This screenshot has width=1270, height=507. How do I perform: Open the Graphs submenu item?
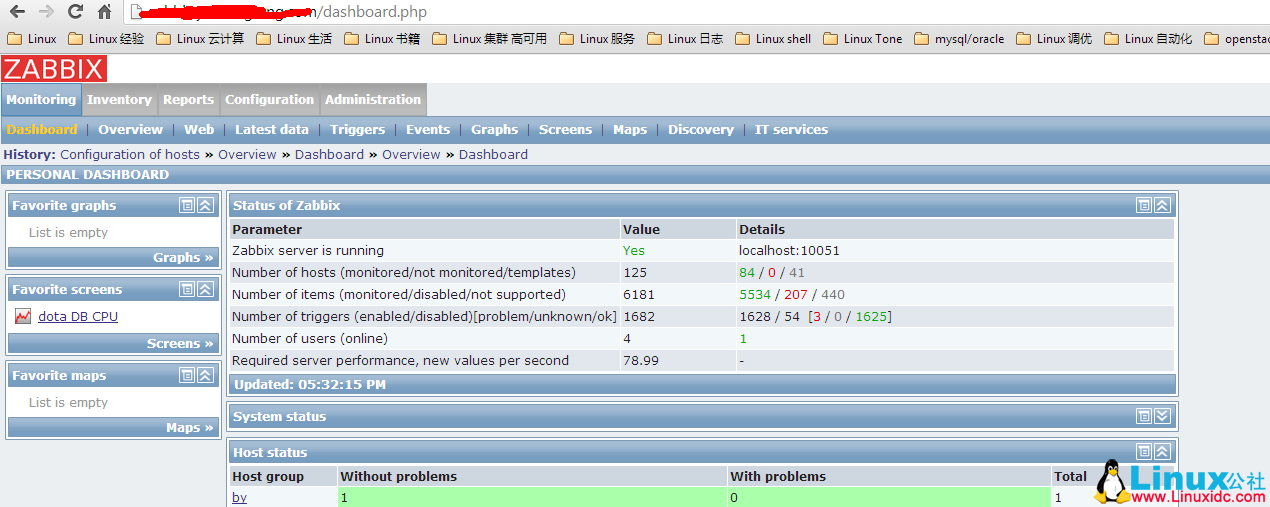click(494, 129)
